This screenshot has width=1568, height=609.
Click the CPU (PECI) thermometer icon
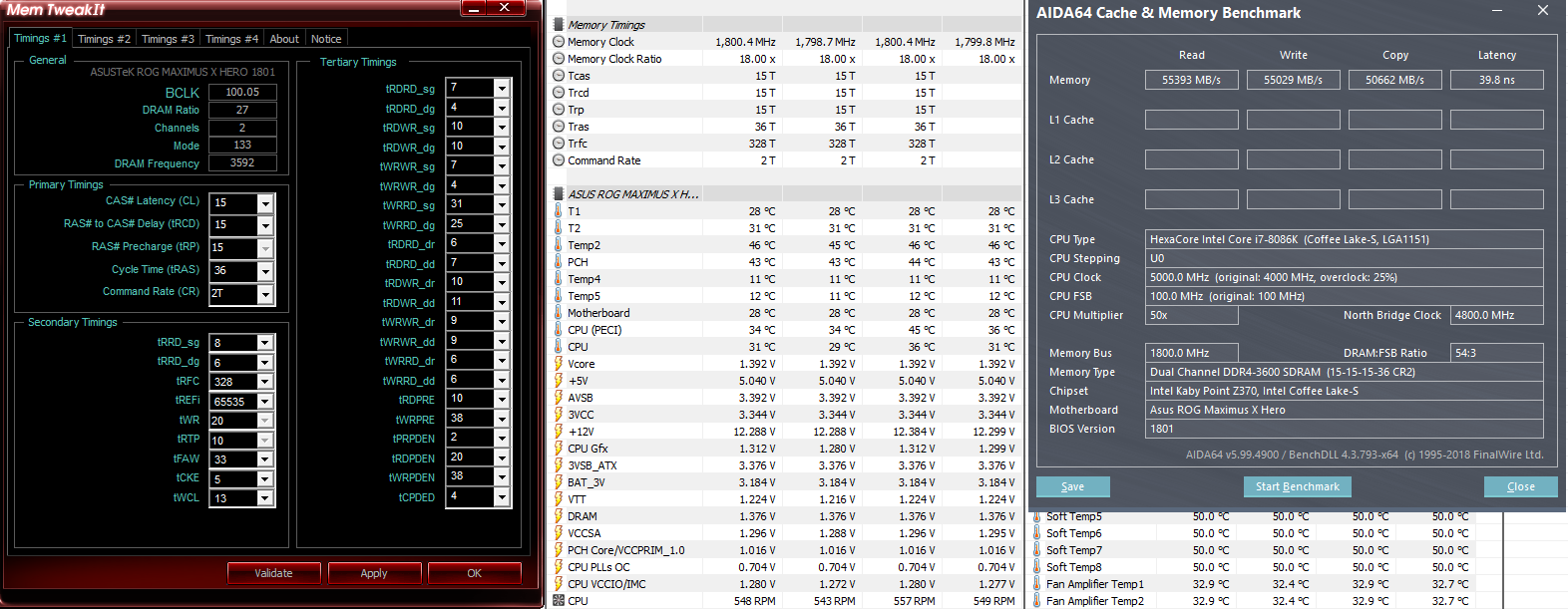pyautogui.click(x=559, y=330)
